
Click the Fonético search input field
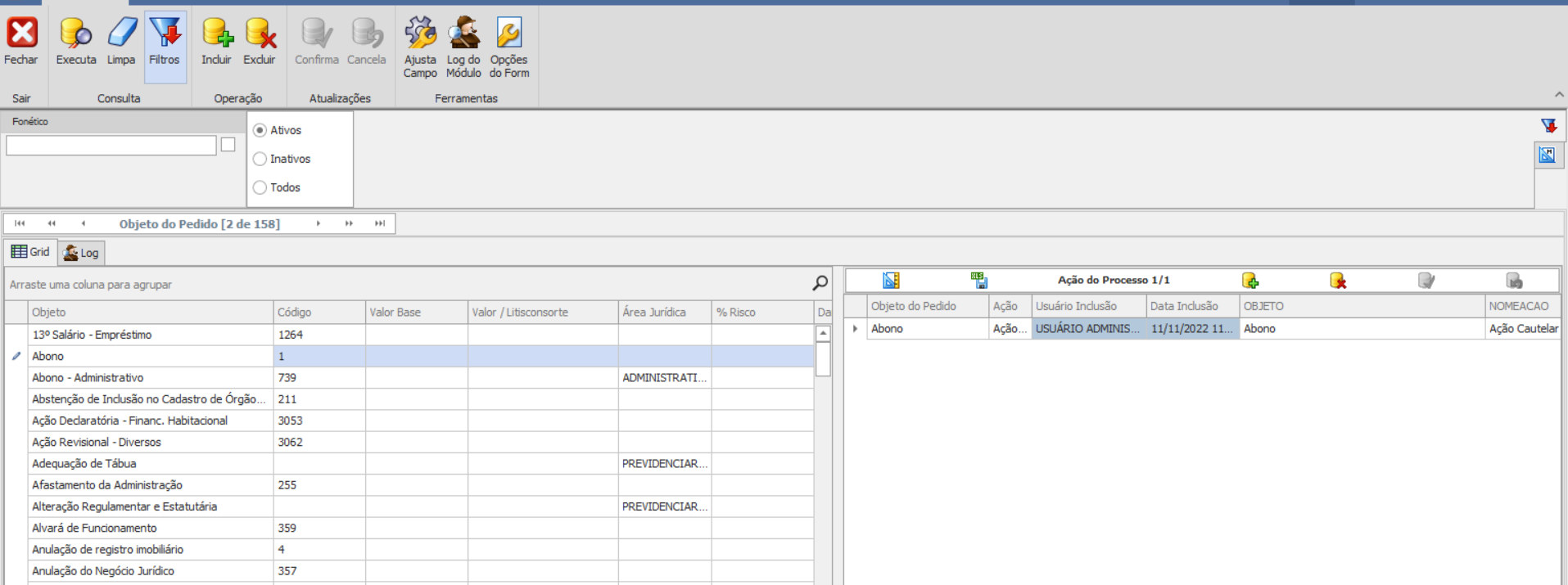coord(111,146)
